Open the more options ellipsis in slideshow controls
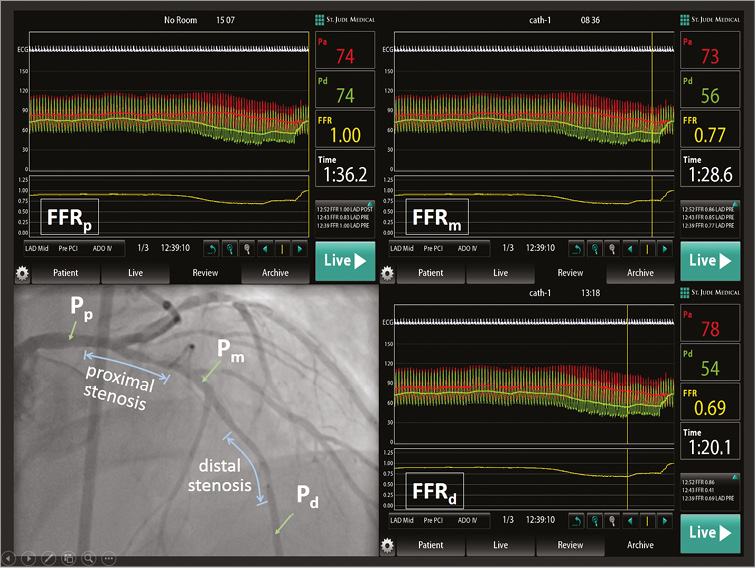Viewport: 755px width, 568px height. [109, 557]
